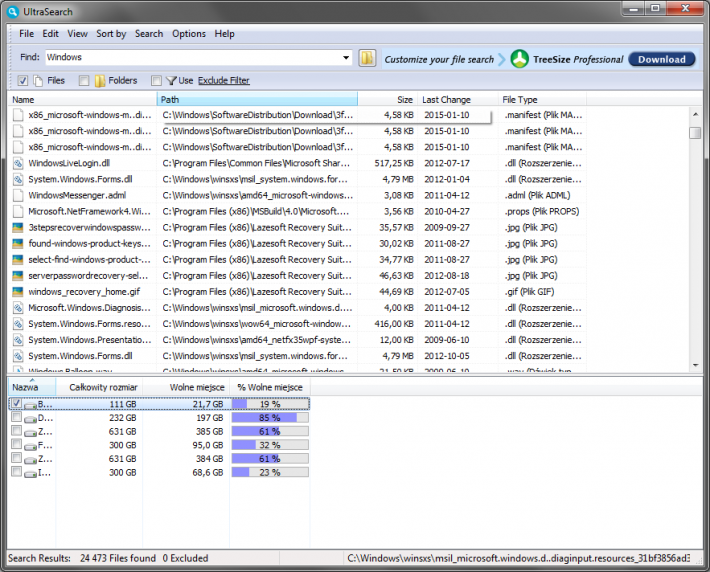The width and height of the screenshot is (710, 572).
Task: Check the drive with 68,6 GB free
Action: (16, 472)
